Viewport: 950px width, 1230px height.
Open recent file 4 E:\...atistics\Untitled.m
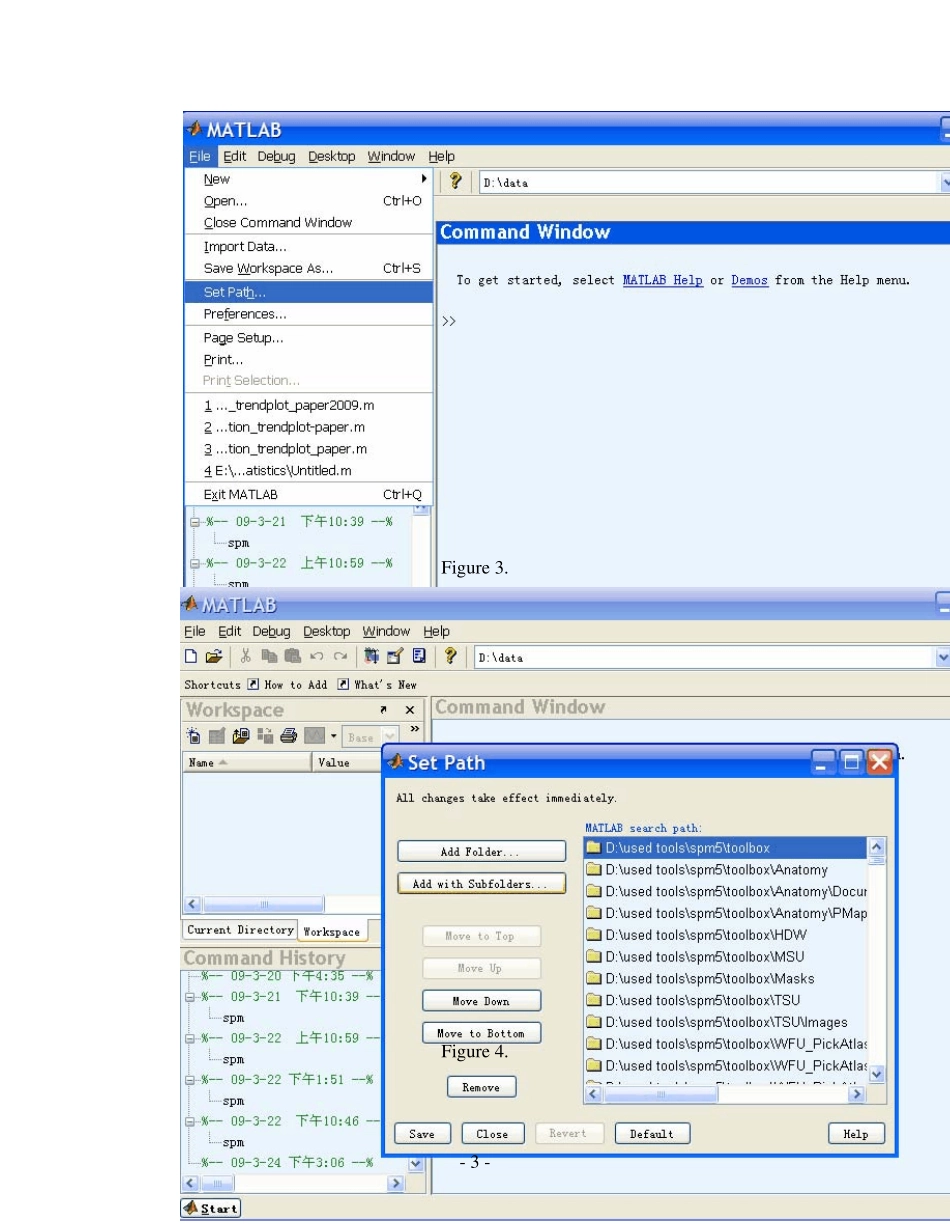tap(308, 471)
